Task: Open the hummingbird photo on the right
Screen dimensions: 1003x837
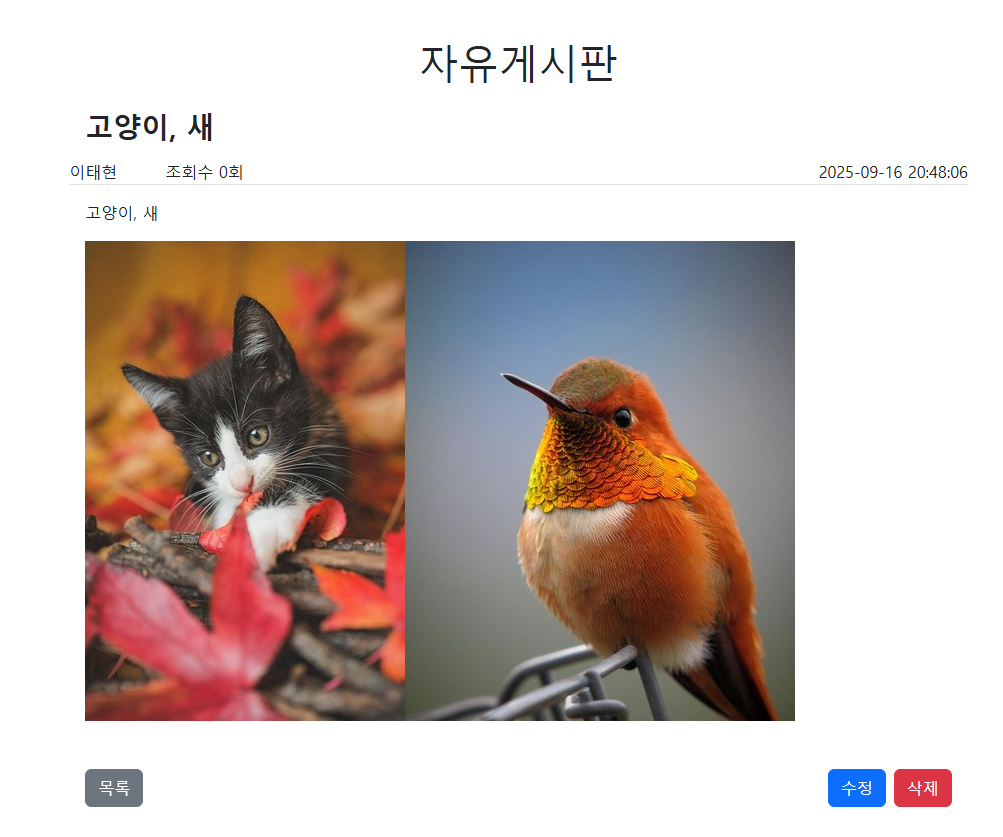Action: (x=600, y=481)
